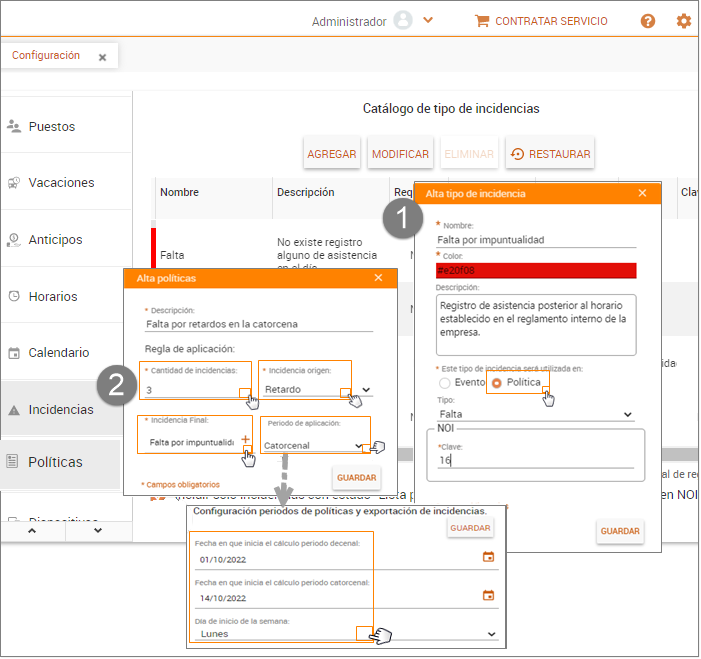Open the Periodo de aplicación Catorcenal dropdown
This screenshot has width=701, height=659.
coord(358,446)
